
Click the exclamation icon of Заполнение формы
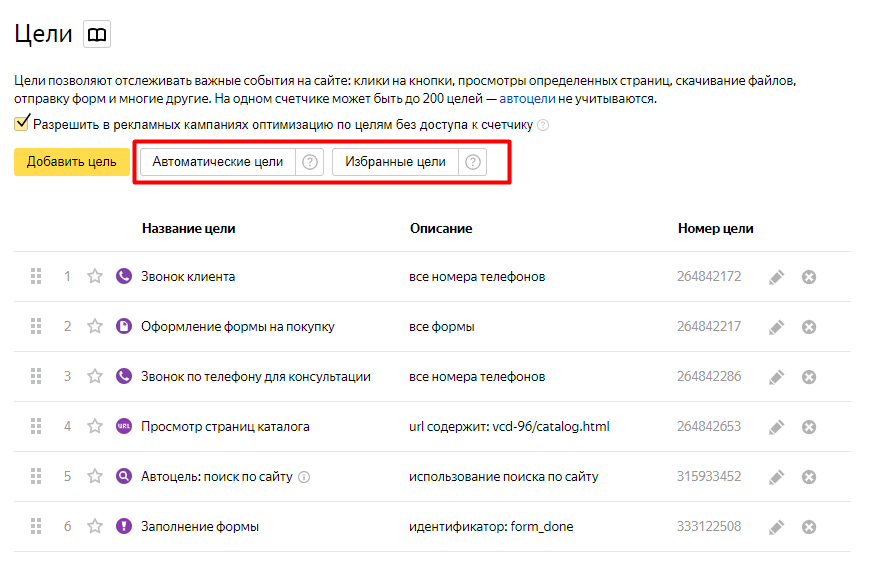click(124, 526)
